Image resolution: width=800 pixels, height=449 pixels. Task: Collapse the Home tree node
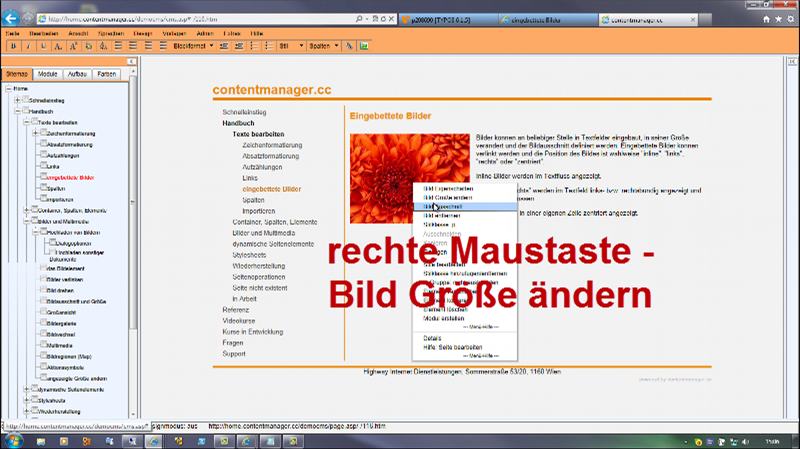(9, 89)
